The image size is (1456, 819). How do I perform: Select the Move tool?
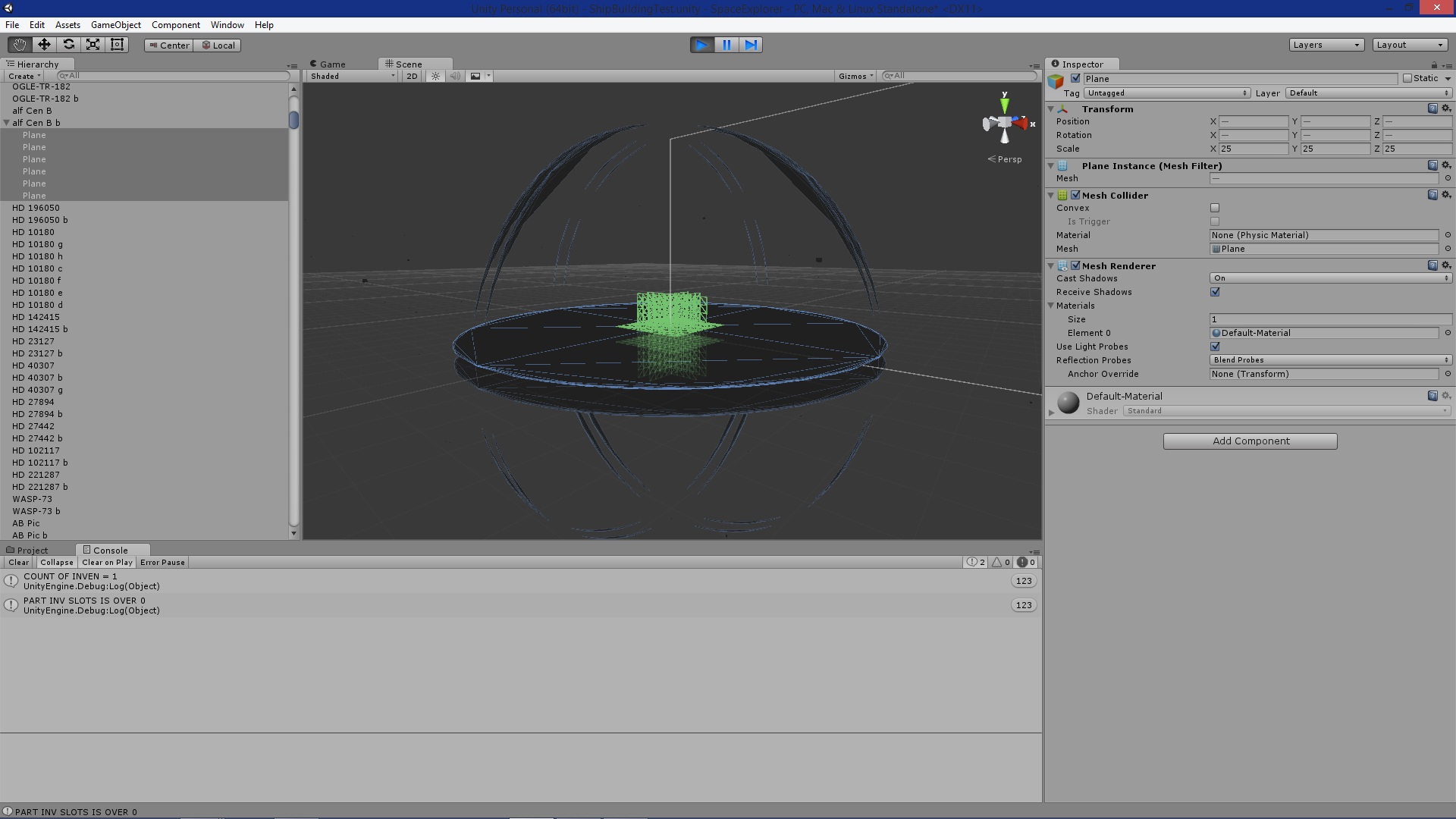[44, 45]
